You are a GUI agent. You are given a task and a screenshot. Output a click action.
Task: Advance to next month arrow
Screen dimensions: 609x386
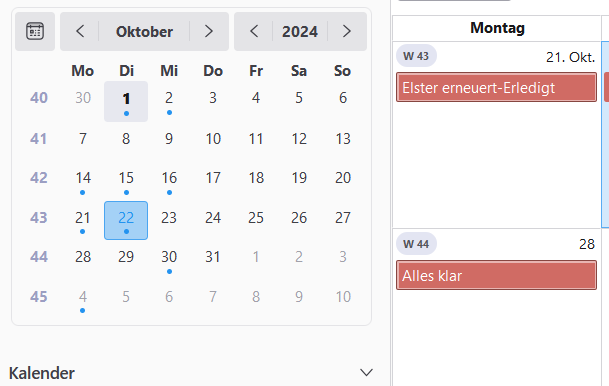209,31
